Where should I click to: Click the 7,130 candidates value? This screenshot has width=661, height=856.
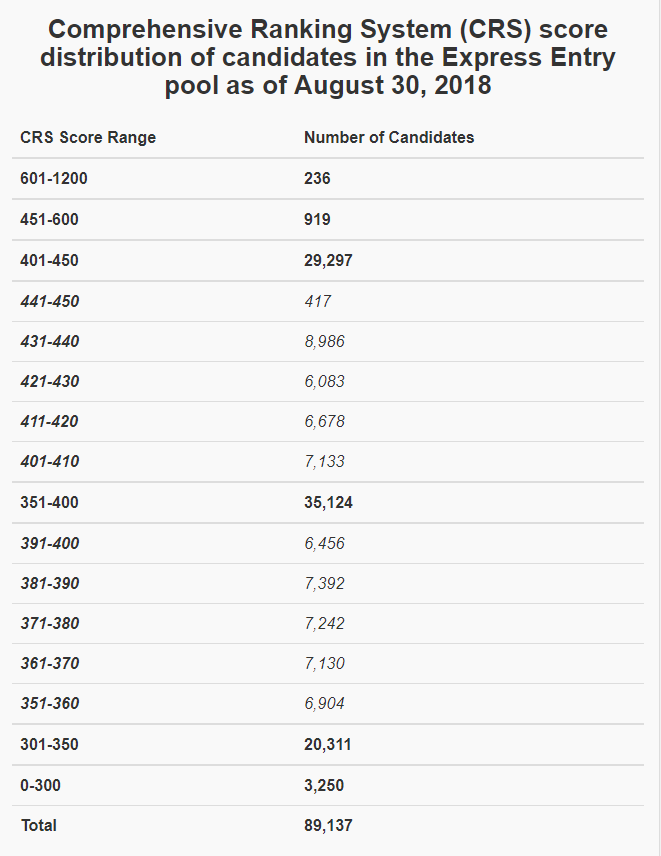[324, 664]
